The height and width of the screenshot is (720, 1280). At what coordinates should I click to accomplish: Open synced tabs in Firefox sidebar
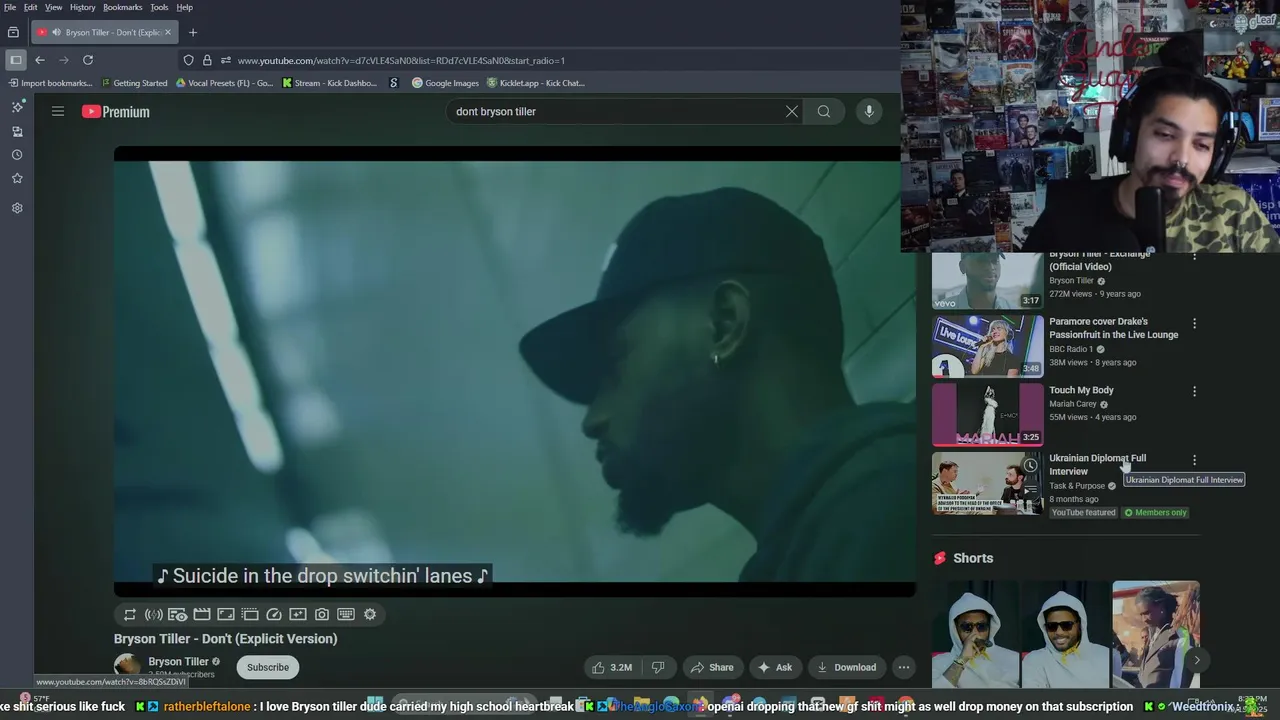pyautogui.click(x=17, y=132)
